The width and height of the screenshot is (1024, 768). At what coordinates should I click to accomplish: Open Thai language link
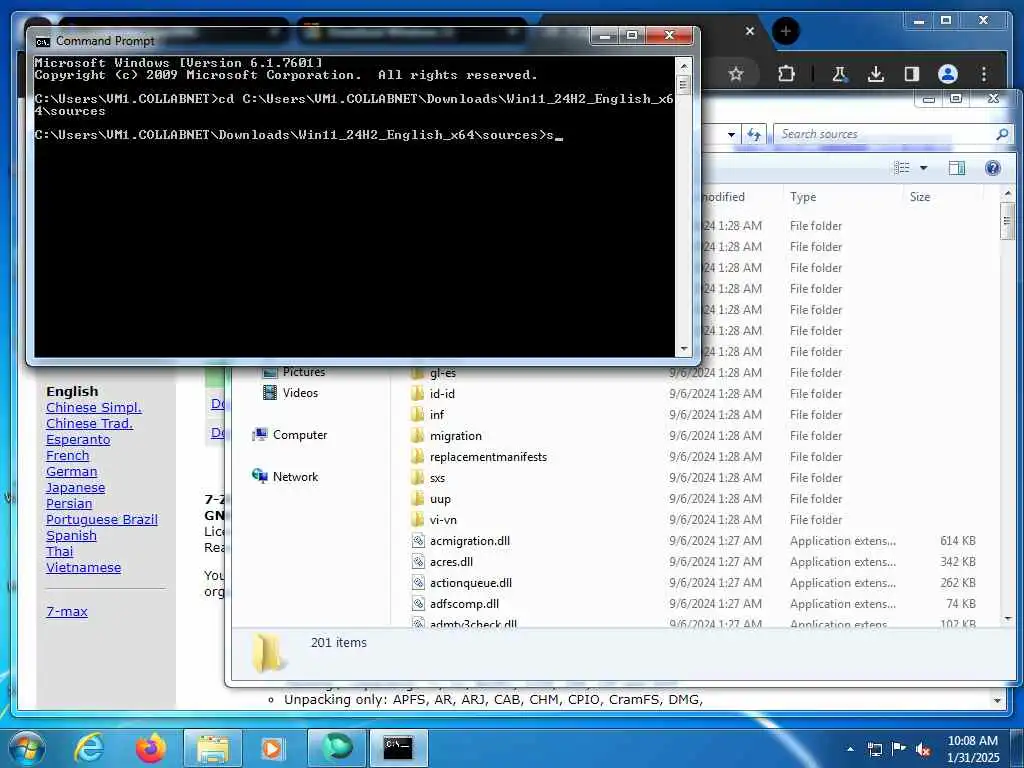[x=59, y=551]
